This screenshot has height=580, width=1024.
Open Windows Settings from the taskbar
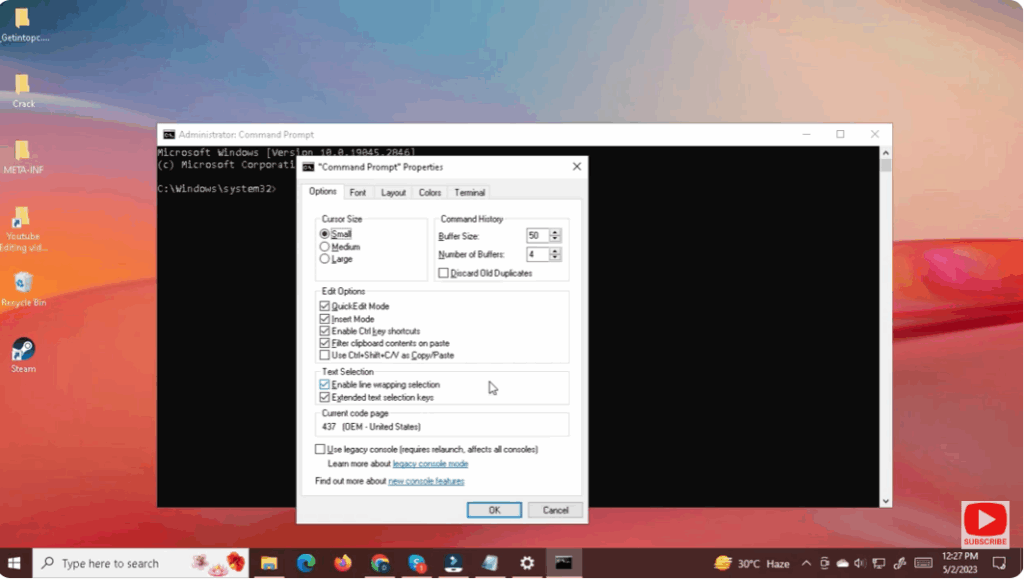(526, 563)
